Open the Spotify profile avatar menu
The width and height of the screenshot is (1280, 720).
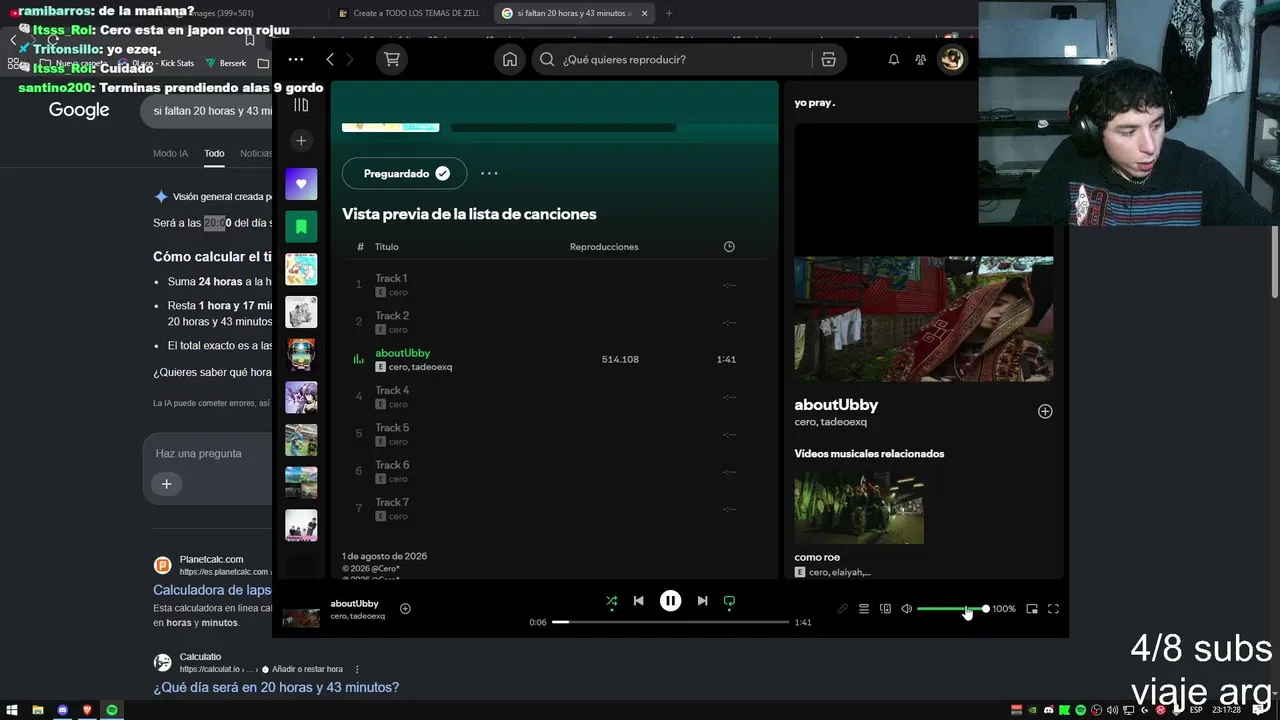(952, 60)
